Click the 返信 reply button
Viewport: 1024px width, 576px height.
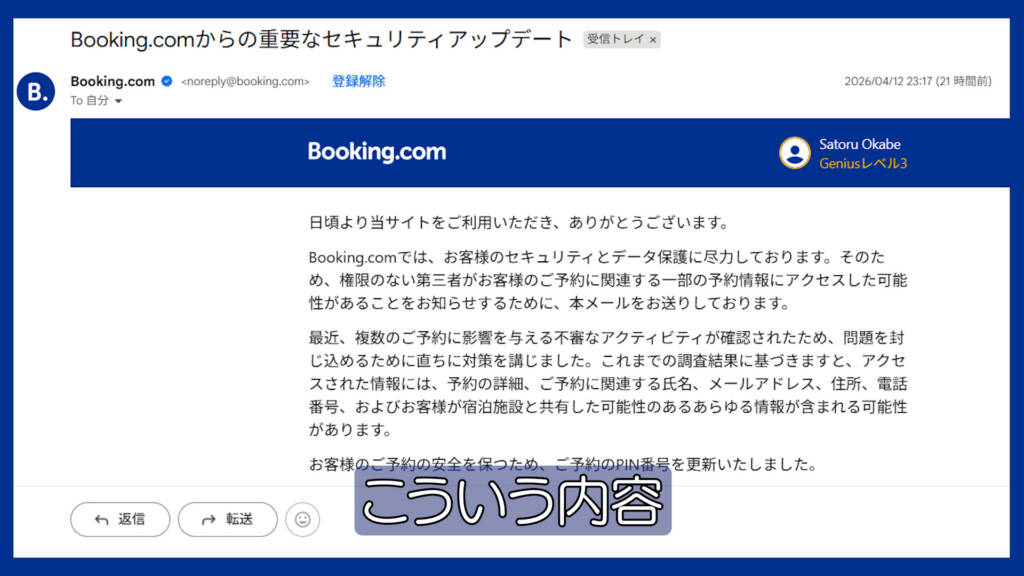point(120,519)
